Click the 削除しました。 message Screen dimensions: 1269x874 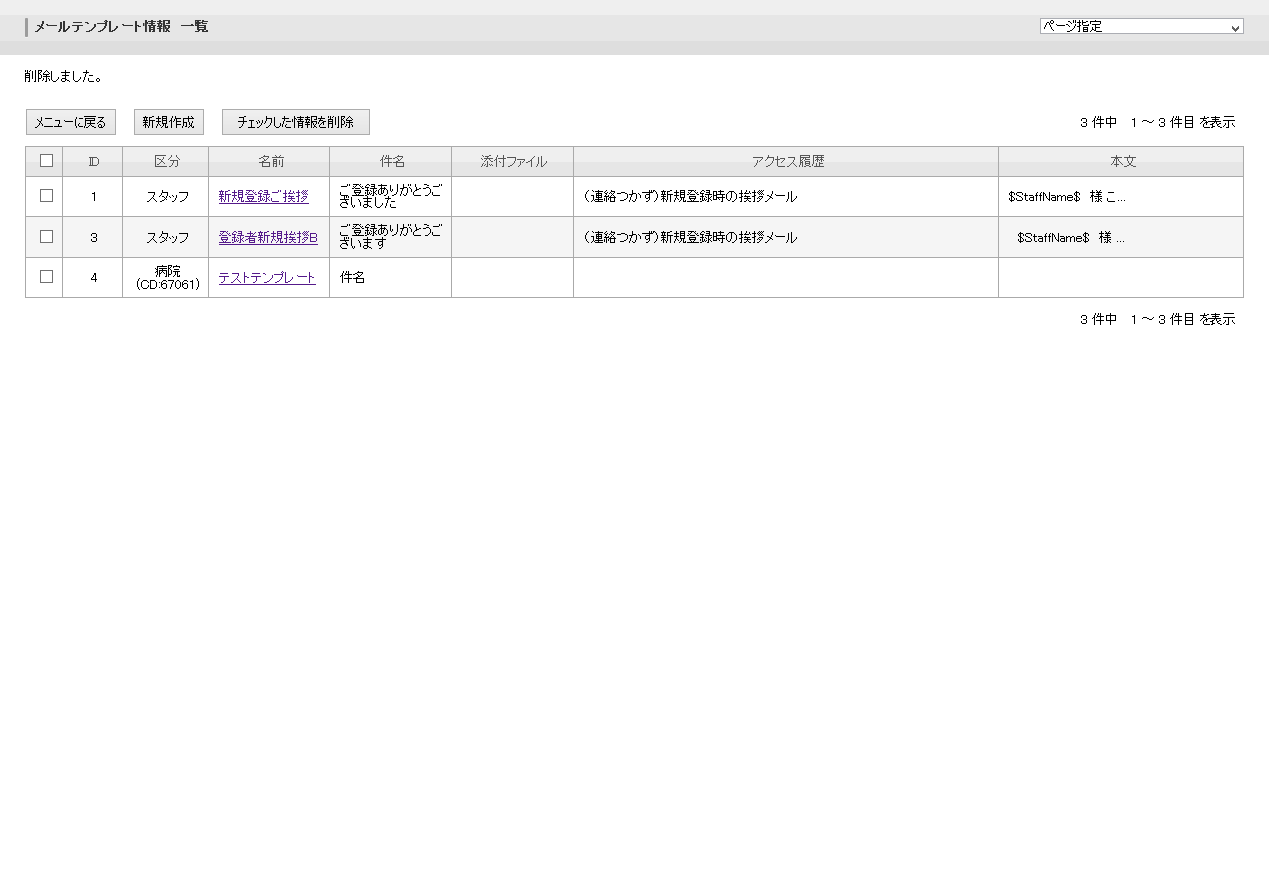coord(63,76)
